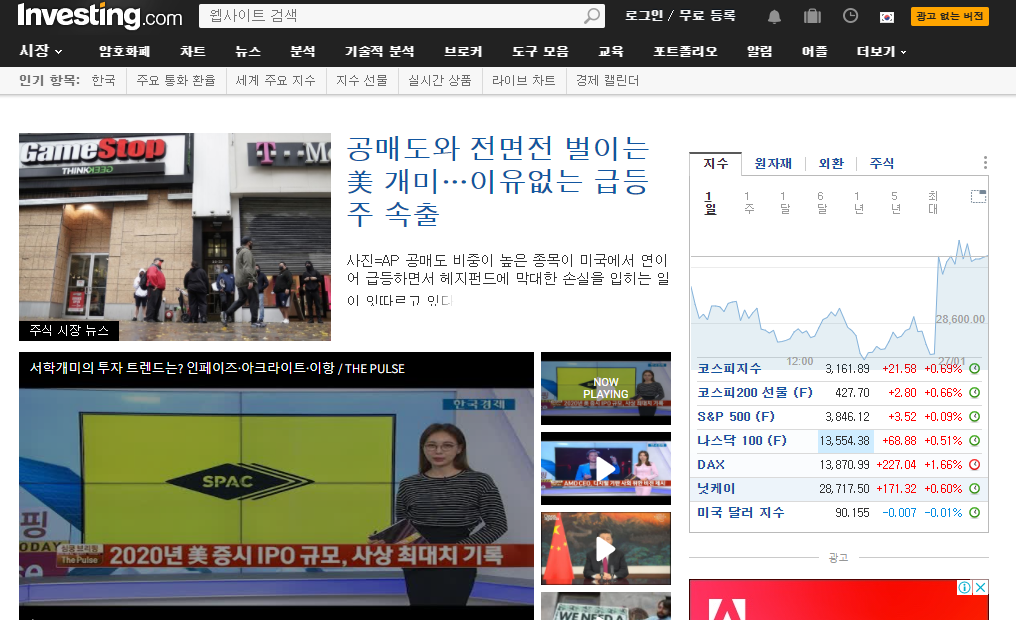Viewport: 1016px width, 620px height.
Task: Play the China flag video thumbnail
Action: click(606, 549)
